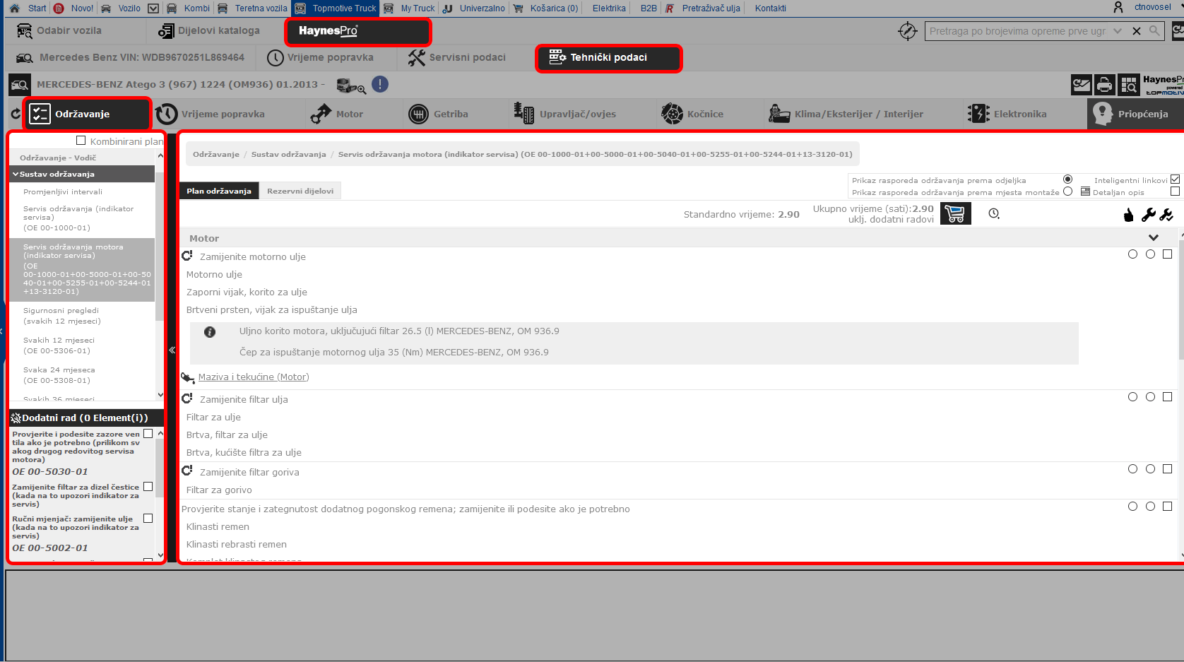Open the Start home icon
The height and width of the screenshot is (662, 1184).
coord(14,8)
